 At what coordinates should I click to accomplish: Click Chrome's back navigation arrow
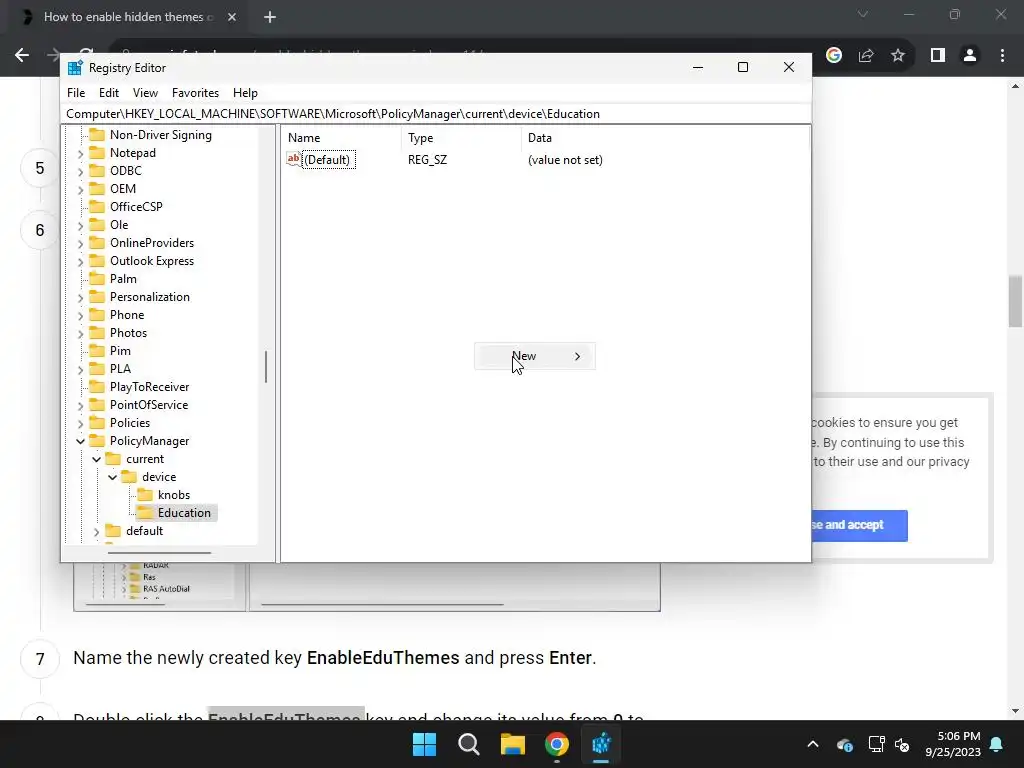(22, 55)
